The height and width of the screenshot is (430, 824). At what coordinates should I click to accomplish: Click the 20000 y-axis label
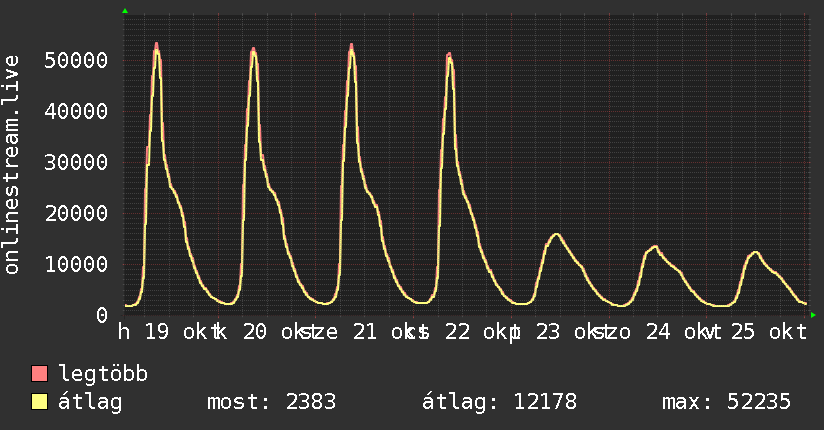[76, 213]
